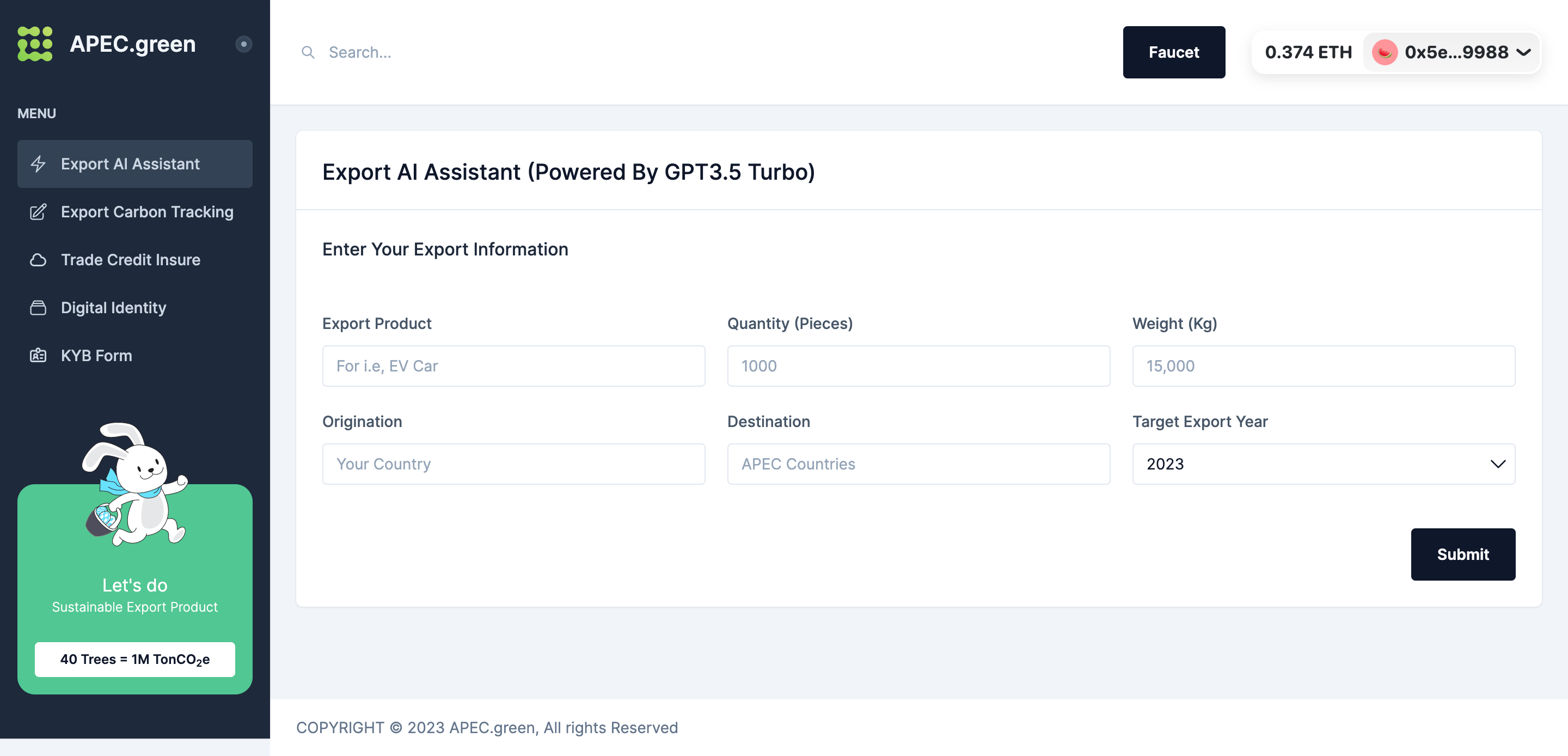Click the Export Product input field
Screen dimensions: 1568x756
pos(513,366)
